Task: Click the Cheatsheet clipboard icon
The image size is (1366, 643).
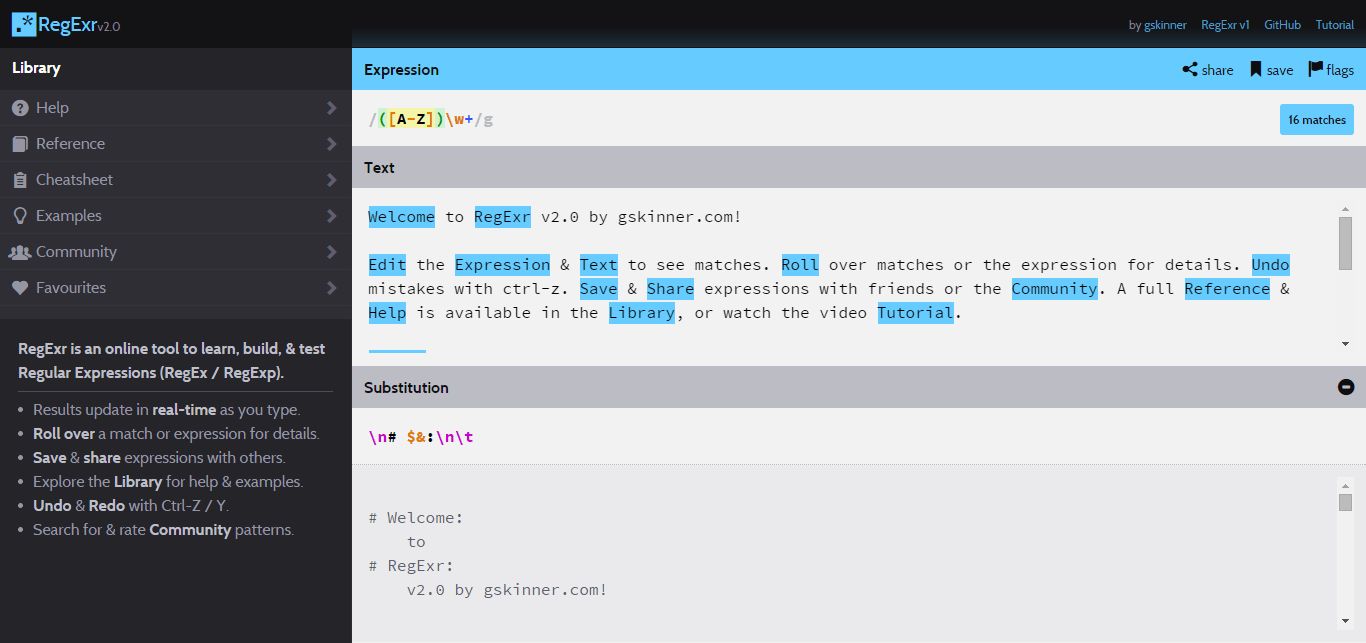Action: coord(21,179)
